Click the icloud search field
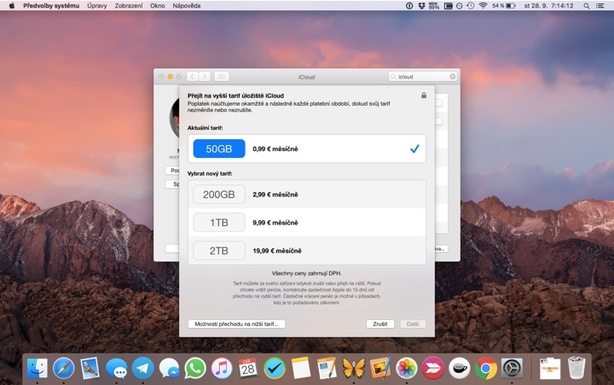614x385 pixels. tap(423, 76)
